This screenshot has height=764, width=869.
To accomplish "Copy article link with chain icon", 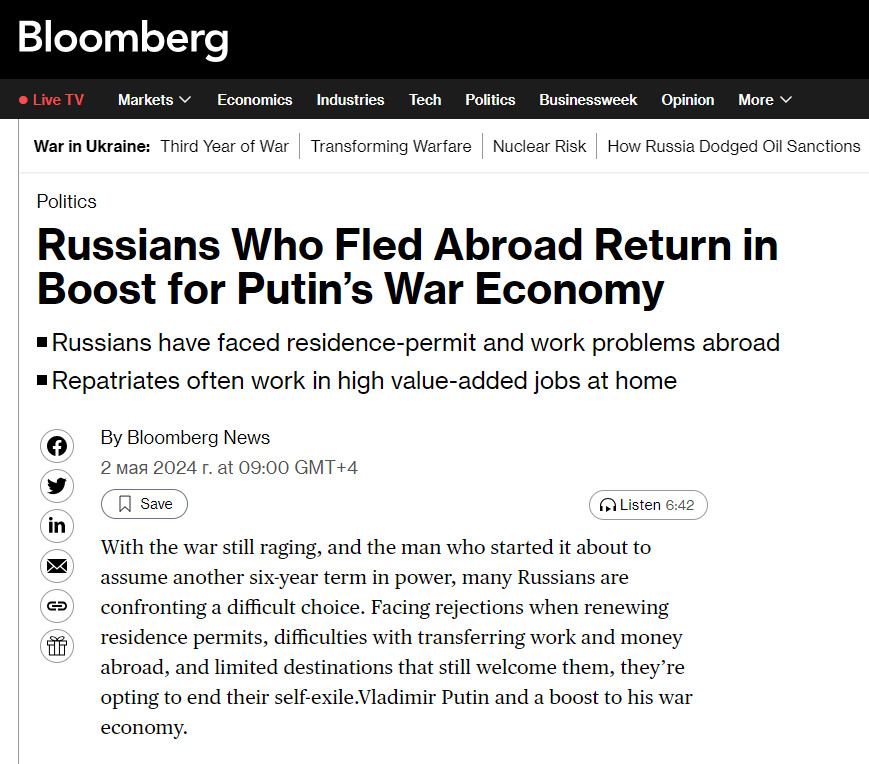I will click(57, 606).
